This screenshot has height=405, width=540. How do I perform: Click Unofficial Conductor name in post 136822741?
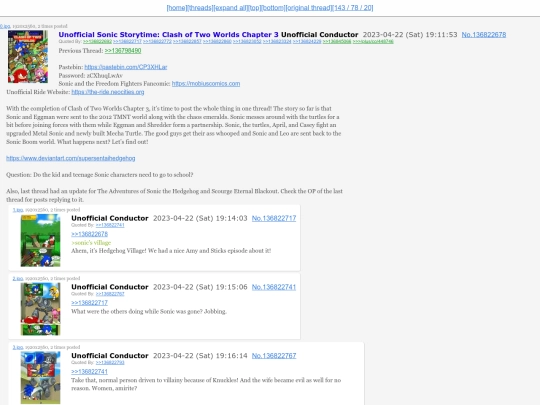(x=110, y=287)
